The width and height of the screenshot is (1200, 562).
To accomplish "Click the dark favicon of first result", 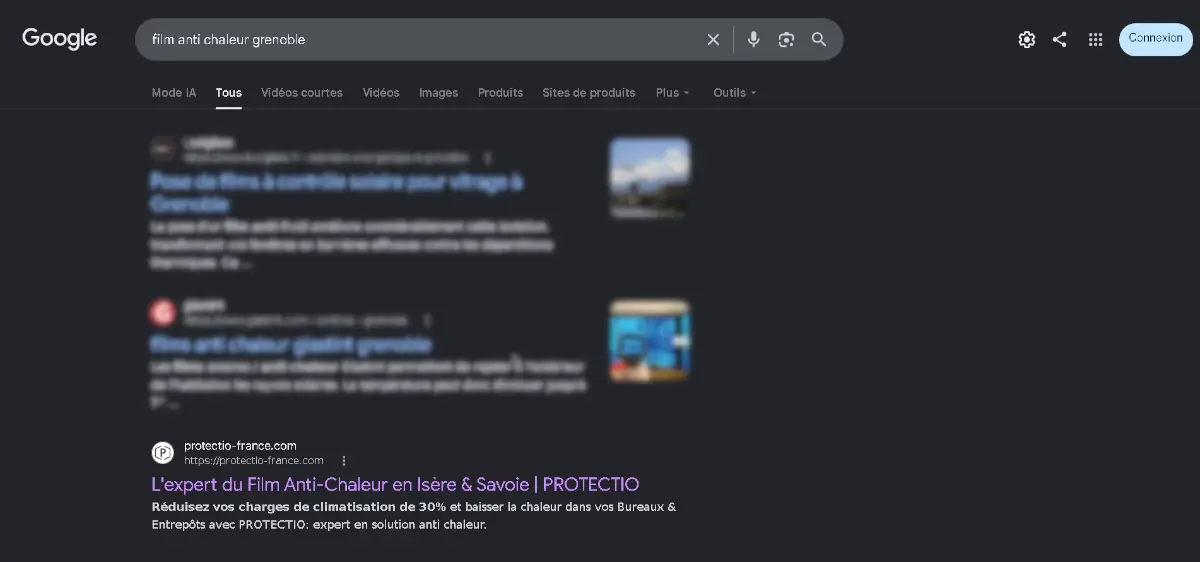I will pos(163,150).
